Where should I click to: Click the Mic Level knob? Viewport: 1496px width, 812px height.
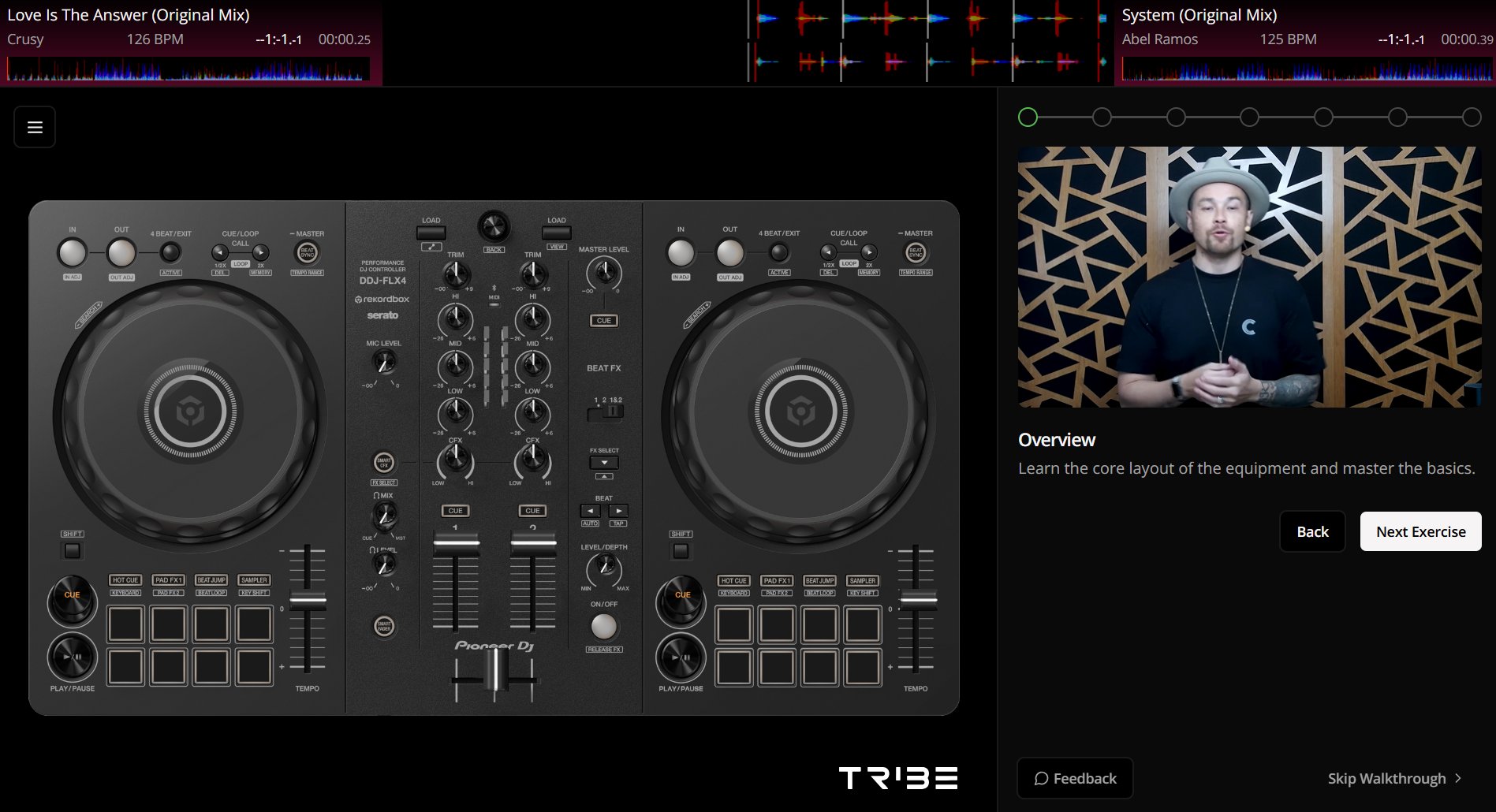pyautogui.click(x=383, y=363)
